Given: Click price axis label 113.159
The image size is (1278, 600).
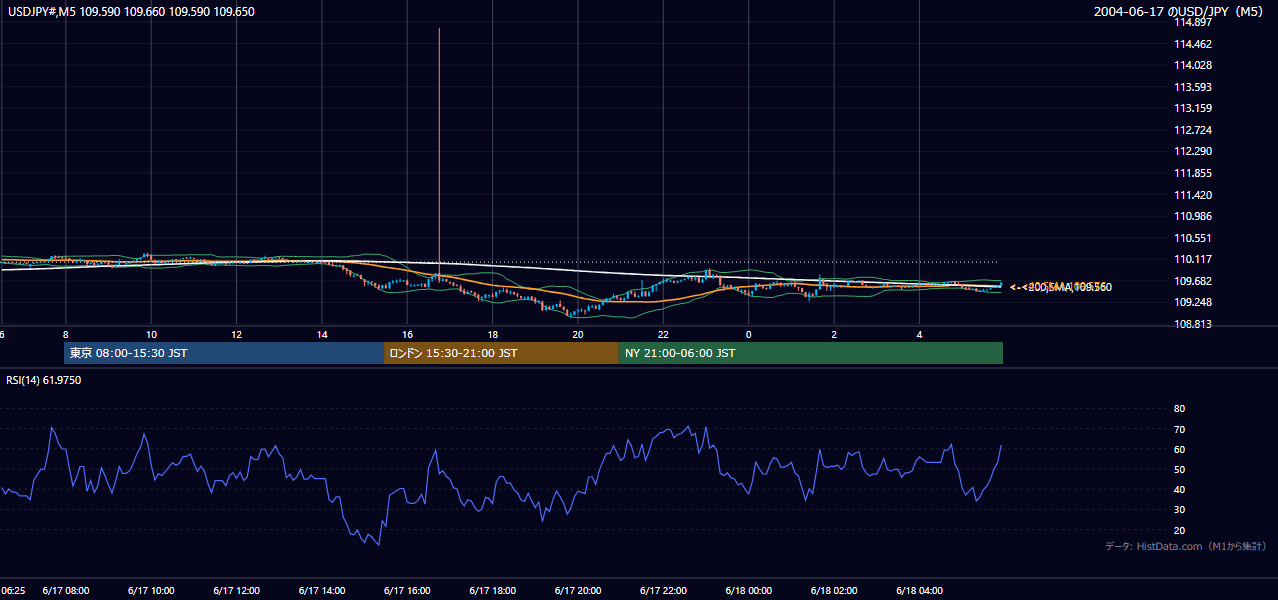Looking at the screenshot, I should pyautogui.click(x=1192, y=108).
